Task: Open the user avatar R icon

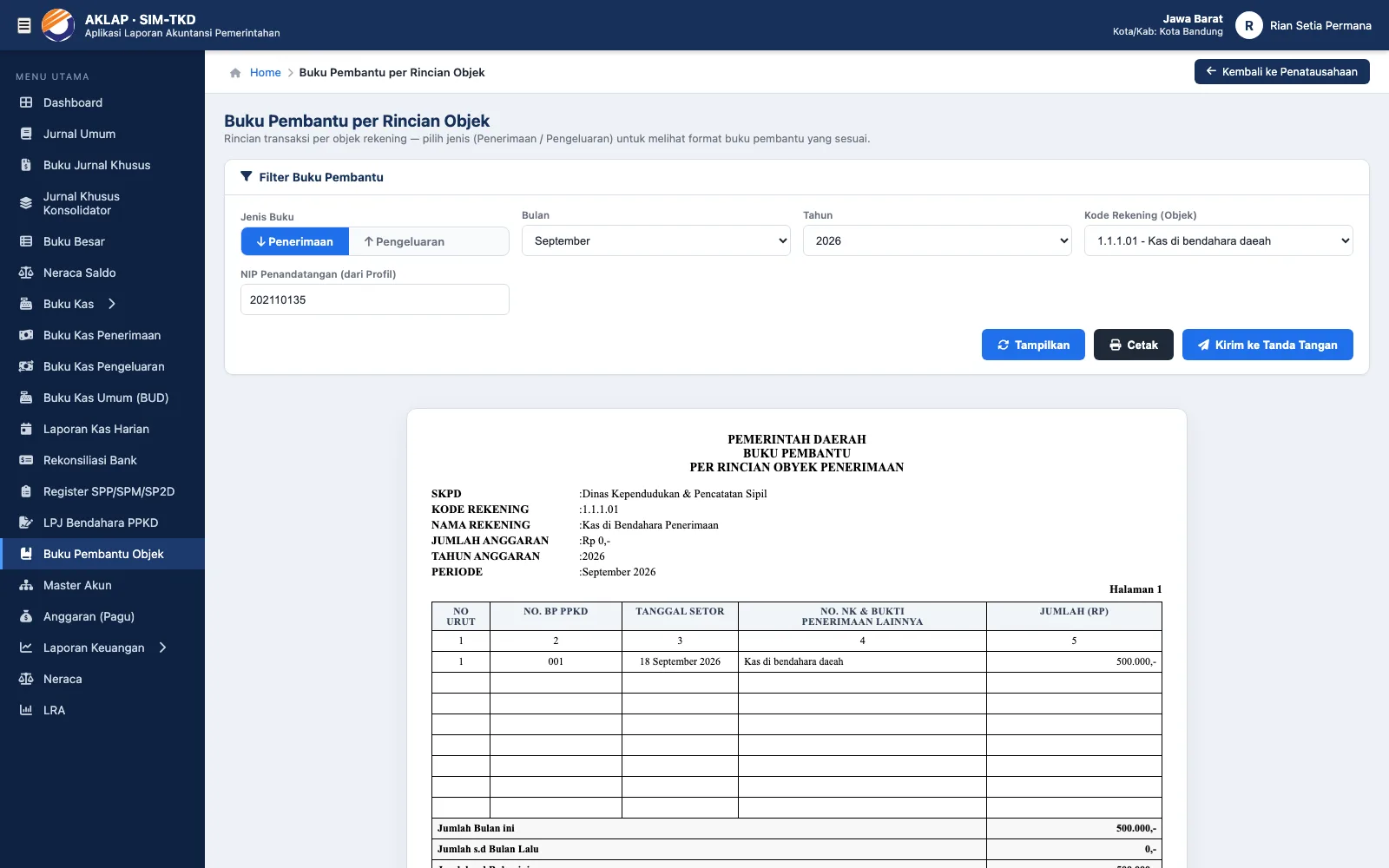Action: (x=1248, y=26)
